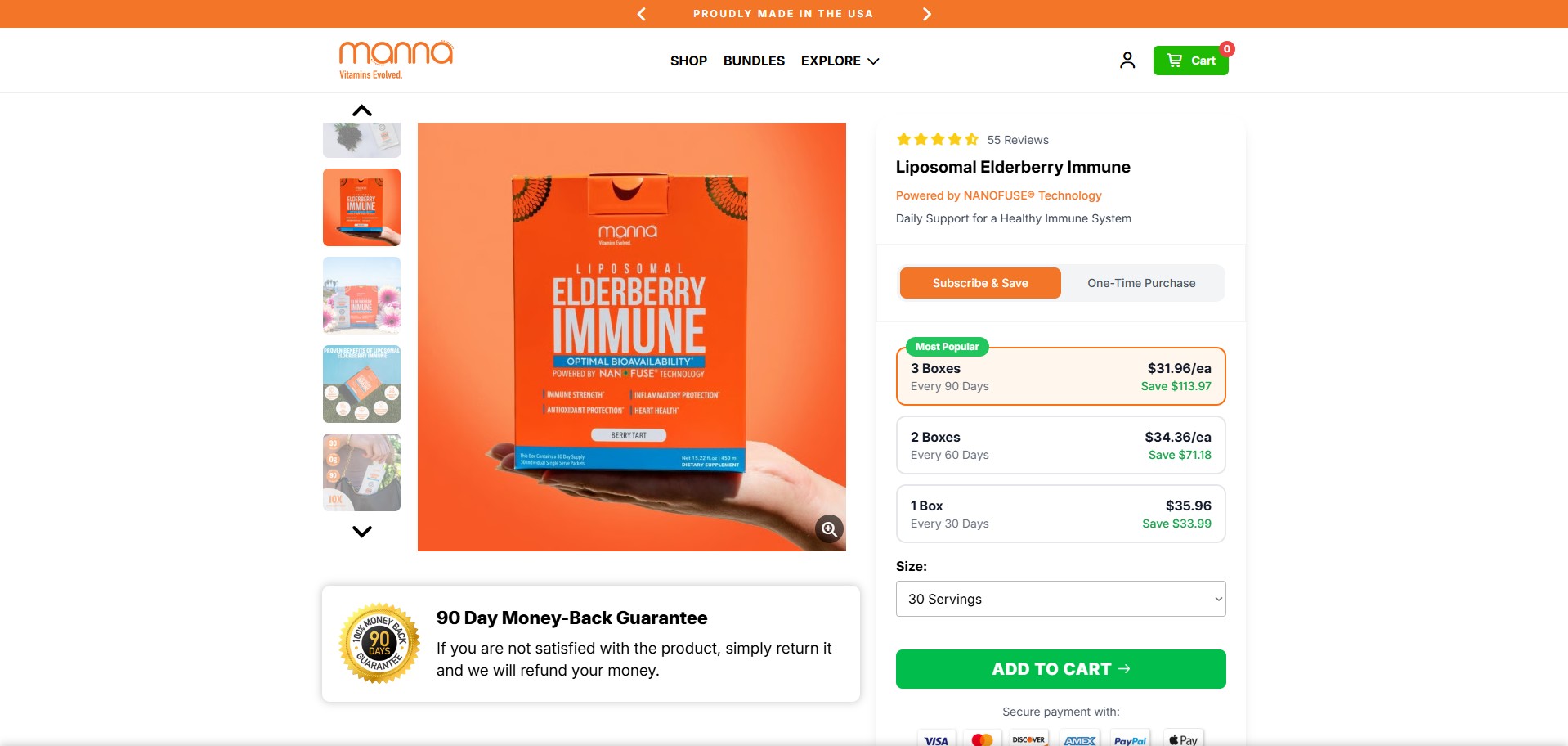Viewport: 1568px width, 746px height.
Task: Zoom the product image with magnifier icon
Action: 829,529
